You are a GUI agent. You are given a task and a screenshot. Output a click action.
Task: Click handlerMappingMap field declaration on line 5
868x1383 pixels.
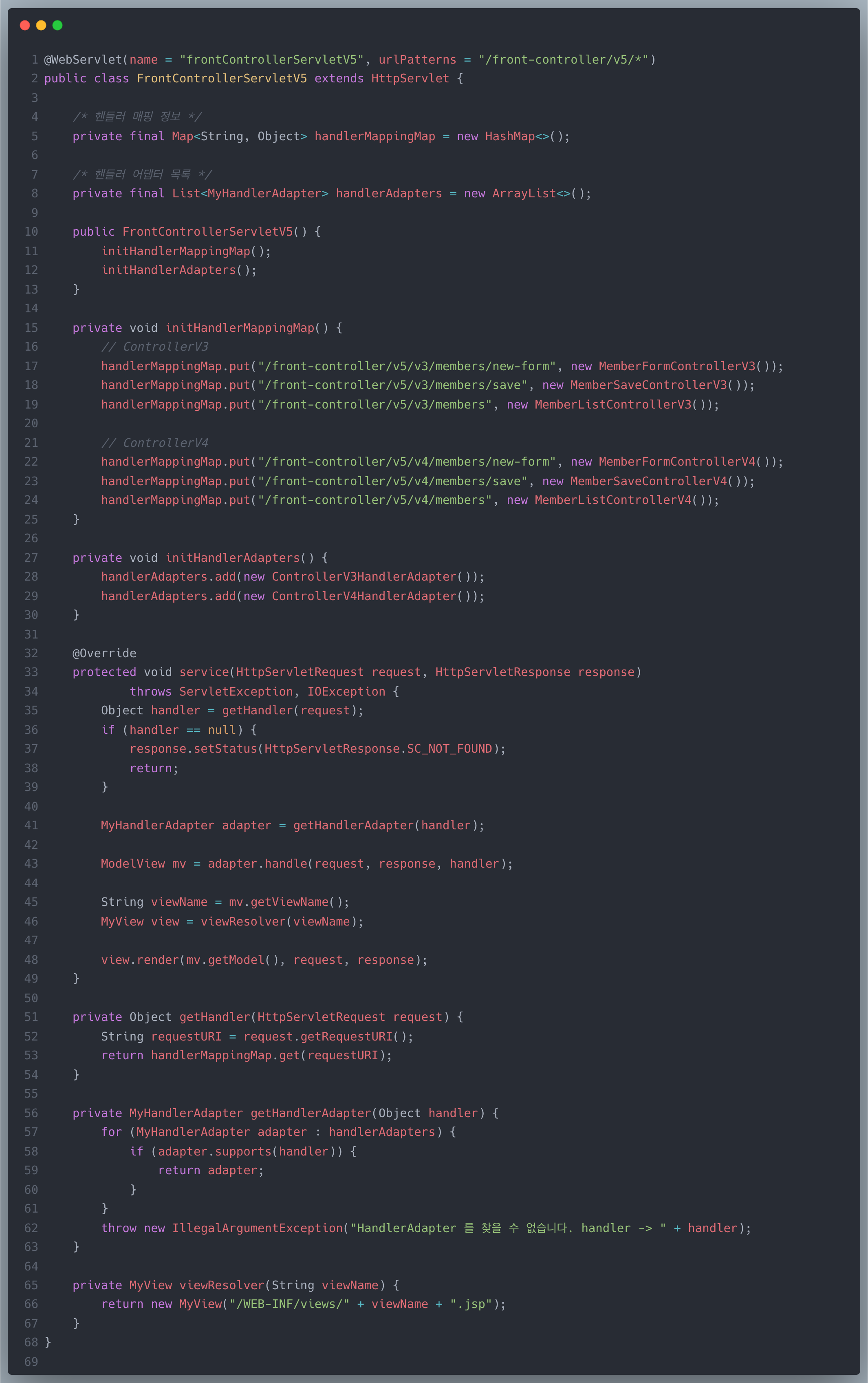[374, 137]
